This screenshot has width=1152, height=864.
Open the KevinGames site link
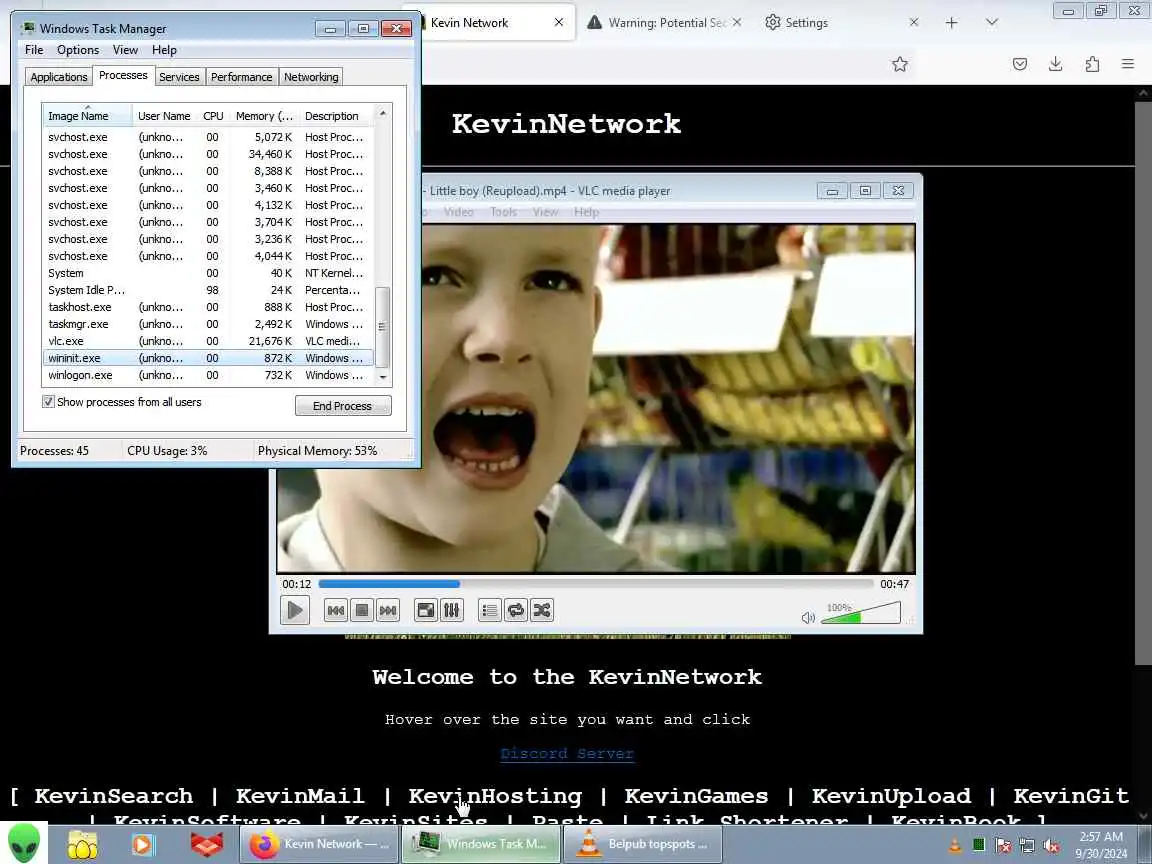pos(696,796)
